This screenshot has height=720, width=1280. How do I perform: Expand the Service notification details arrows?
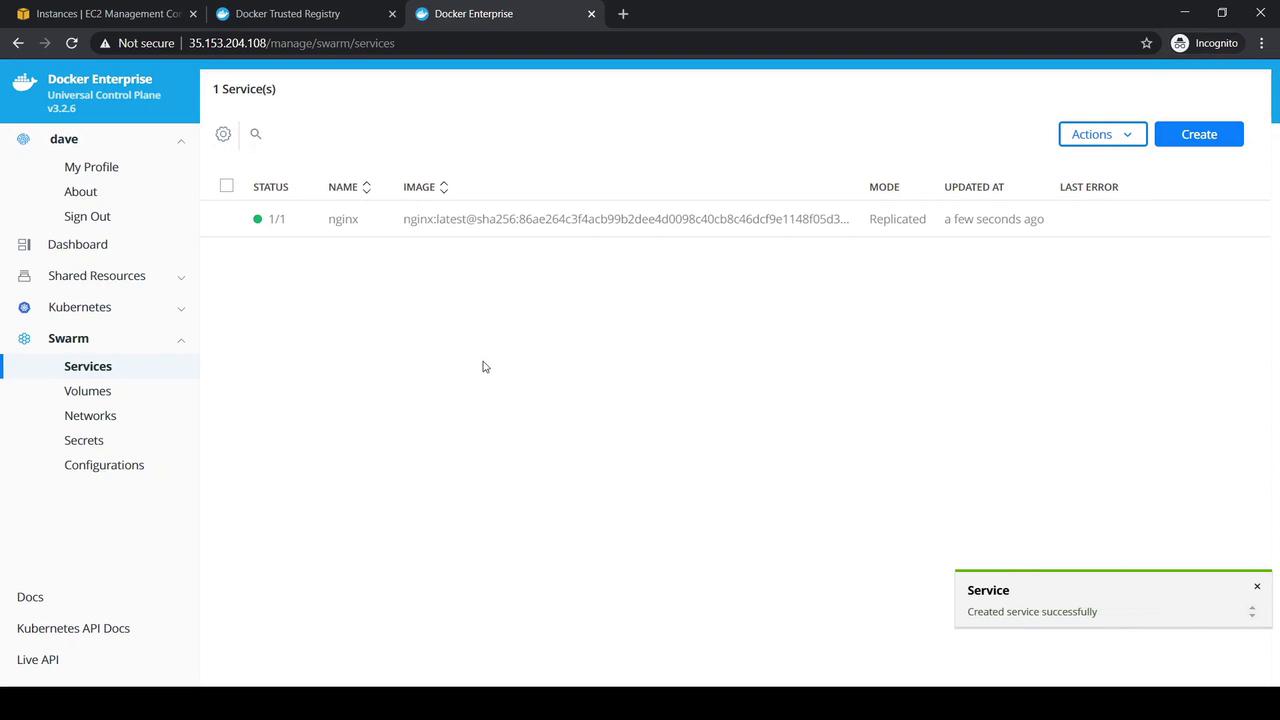click(1252, 612)
